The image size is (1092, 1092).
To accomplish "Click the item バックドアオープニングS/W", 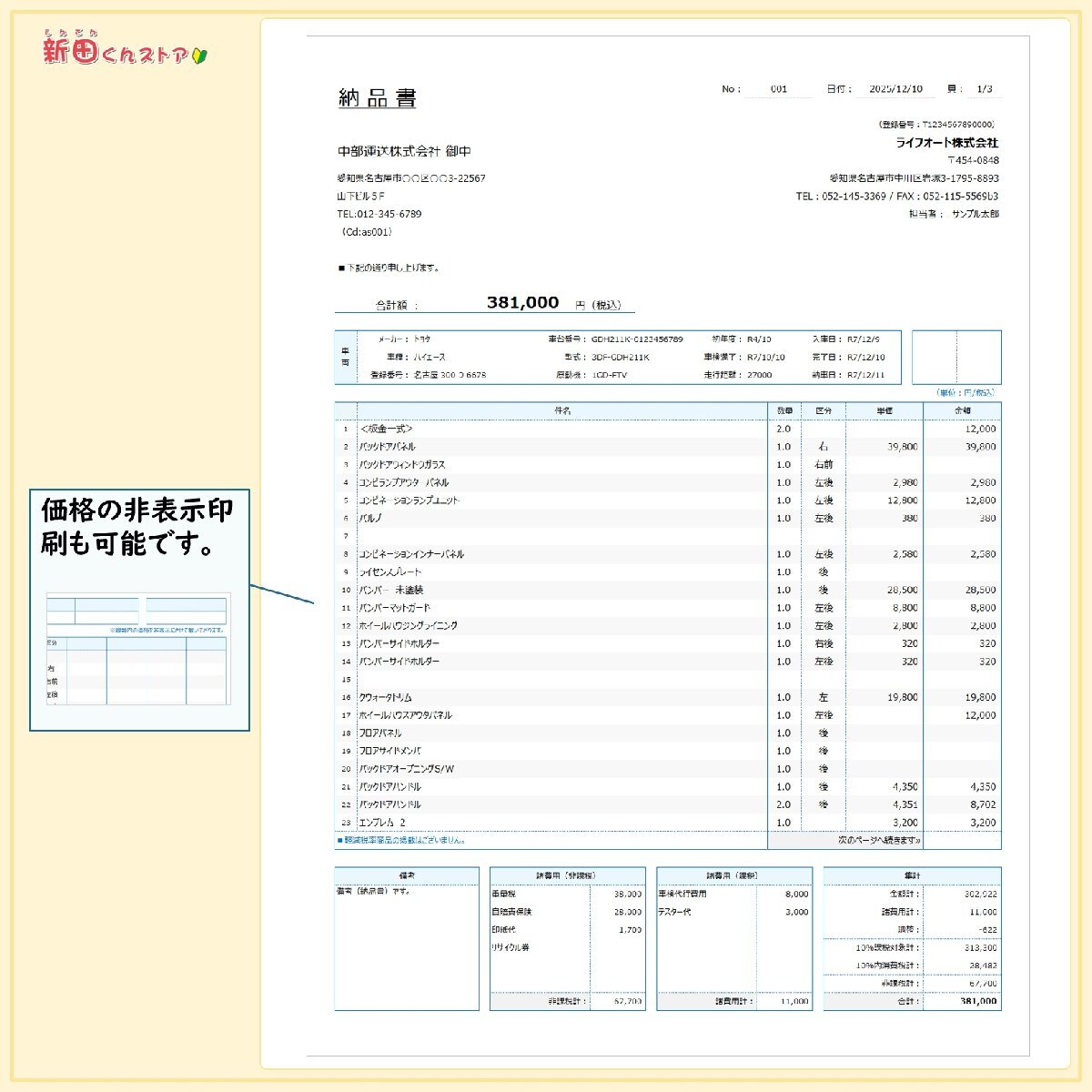I will 407,769.
